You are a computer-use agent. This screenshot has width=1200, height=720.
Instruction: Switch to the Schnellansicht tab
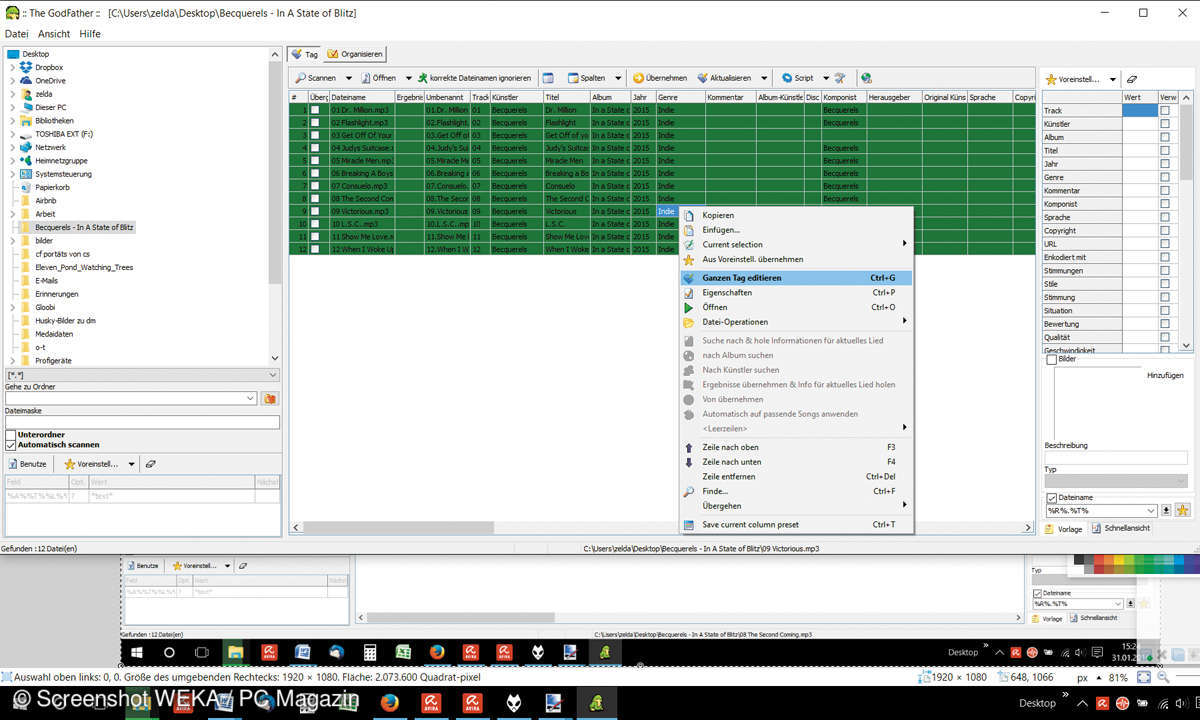tap(1120, 528)
